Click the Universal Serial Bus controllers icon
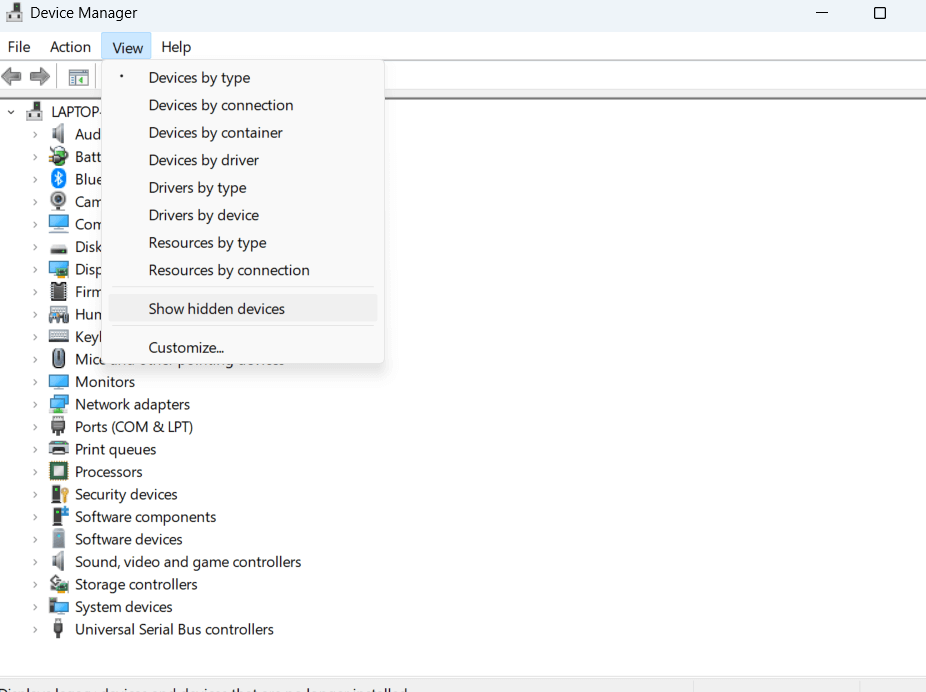Image resolution: width=926 pixels, height=692 pixels. (59, 629)
